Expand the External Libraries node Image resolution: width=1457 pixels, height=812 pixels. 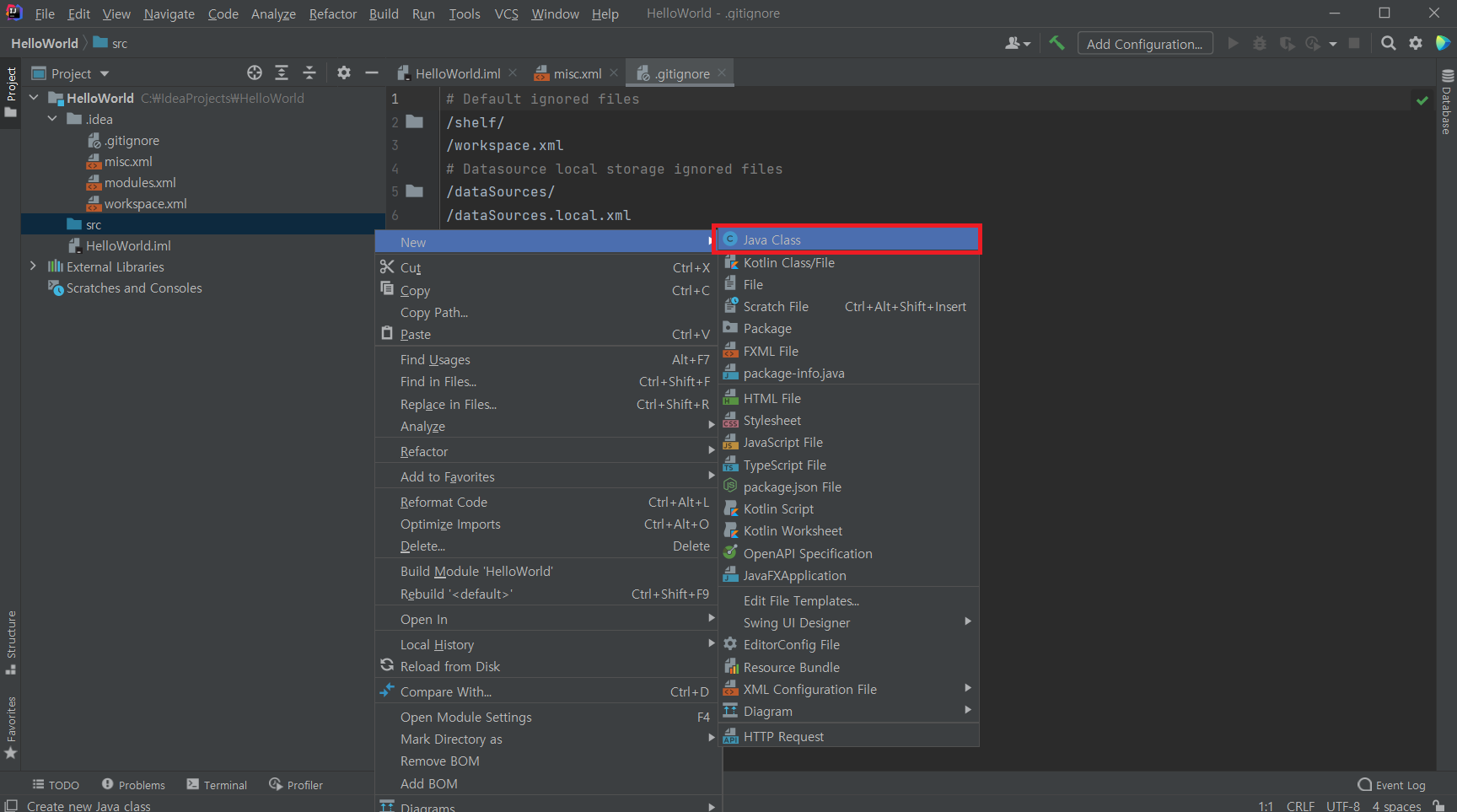33,266
